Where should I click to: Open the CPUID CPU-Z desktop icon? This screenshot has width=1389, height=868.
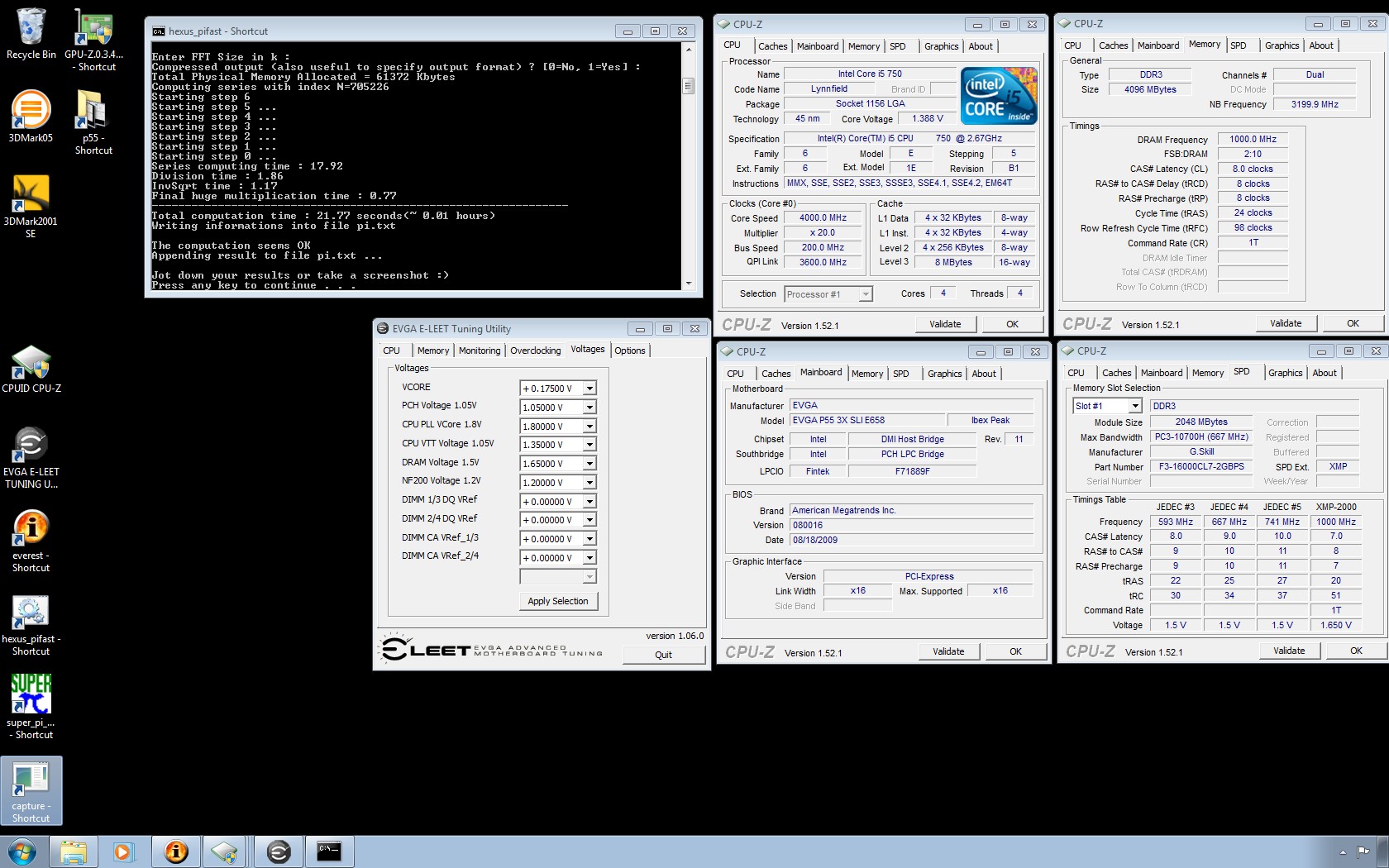pos(31,369)
